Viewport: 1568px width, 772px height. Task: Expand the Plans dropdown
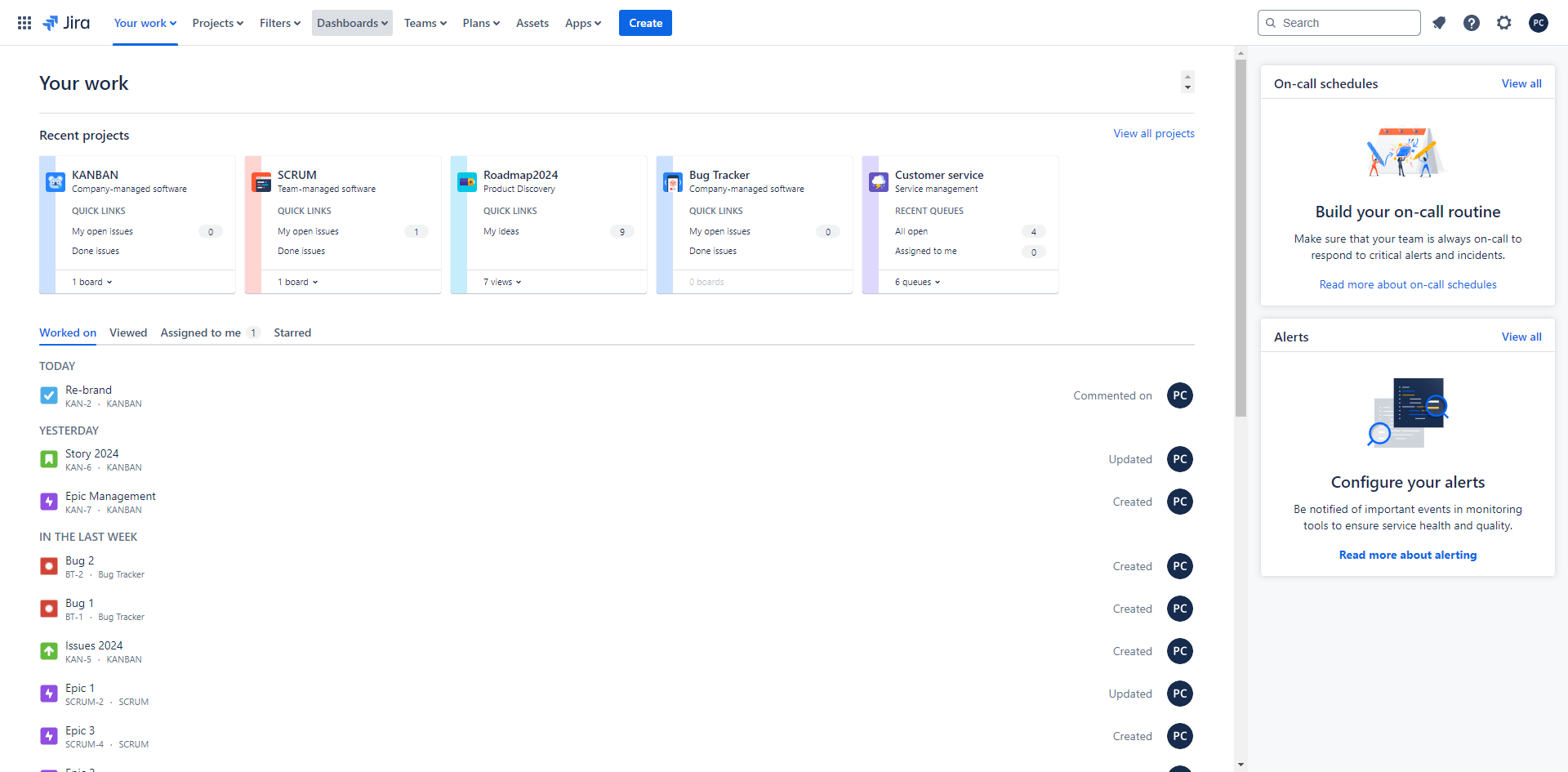pyautogui.click(x=481, y=23)
